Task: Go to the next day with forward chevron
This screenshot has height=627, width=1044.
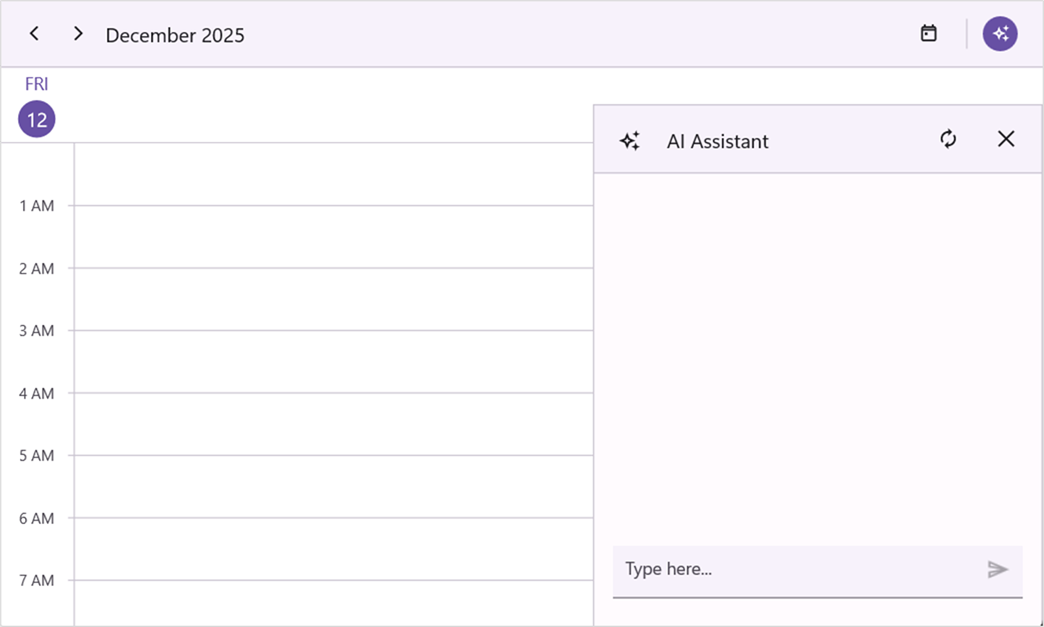Action: (78, 33)
